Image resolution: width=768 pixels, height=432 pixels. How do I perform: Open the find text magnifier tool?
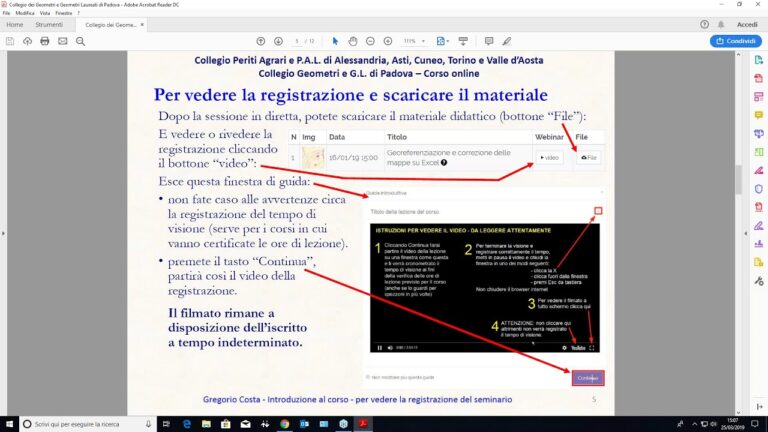[x=80, y=41]
